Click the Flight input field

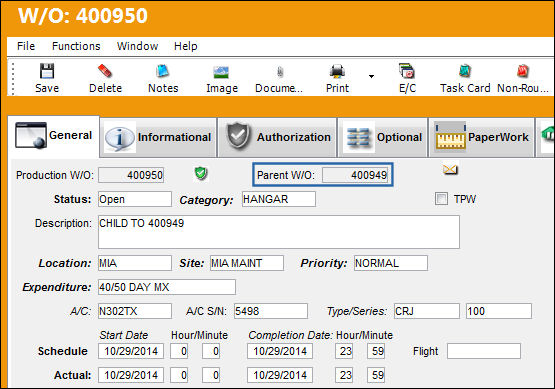click(x=484, y=351)
